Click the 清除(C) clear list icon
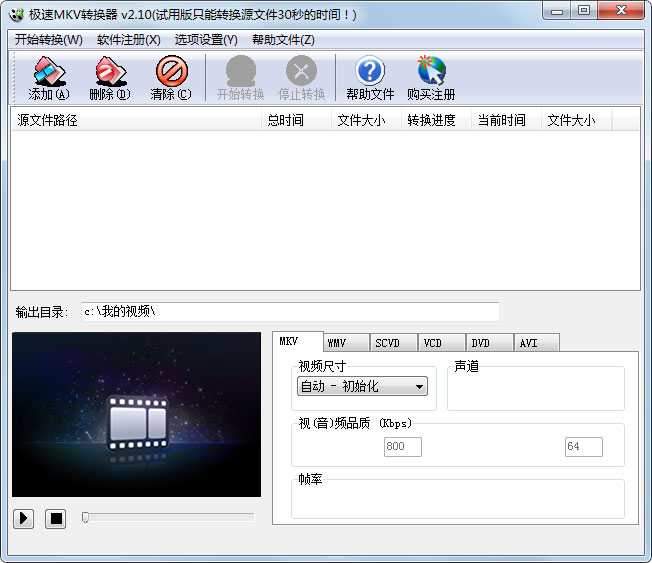 [x=171, y=78]
